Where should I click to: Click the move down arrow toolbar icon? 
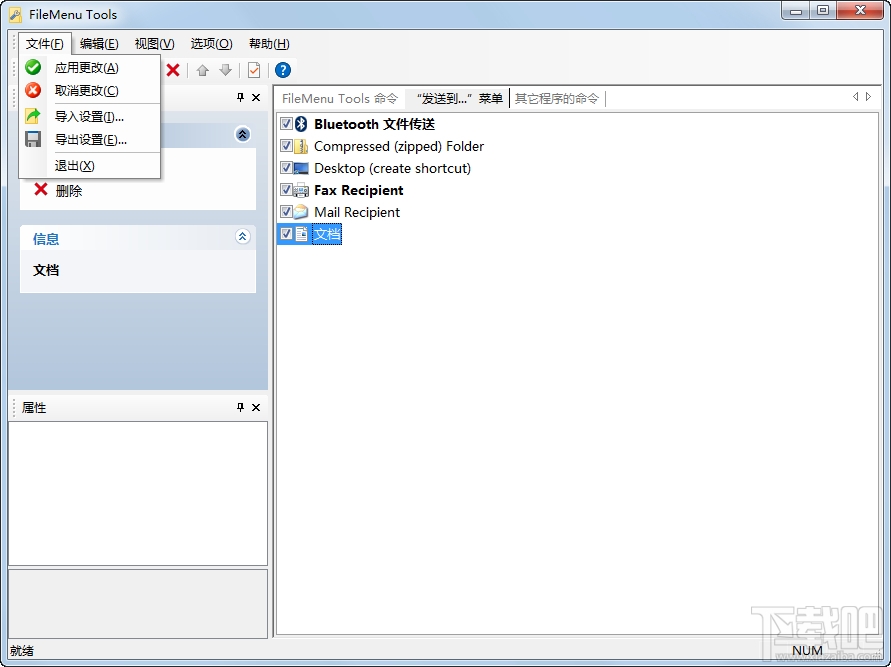click(226, 70)
